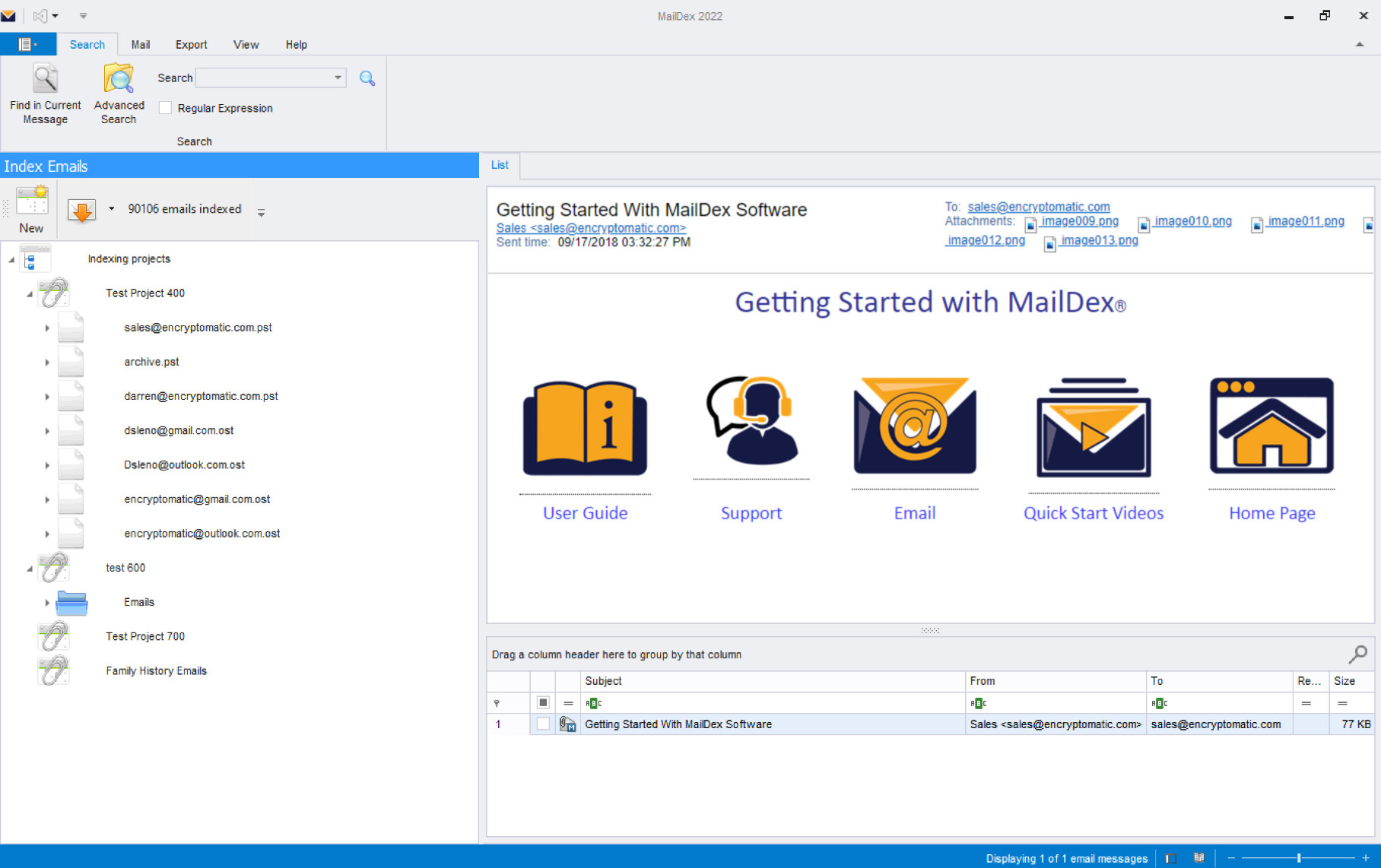The width and height of the screenshot is (1381, 868).
Task: Expand the Emails folder node
Action: pos(47,603)
